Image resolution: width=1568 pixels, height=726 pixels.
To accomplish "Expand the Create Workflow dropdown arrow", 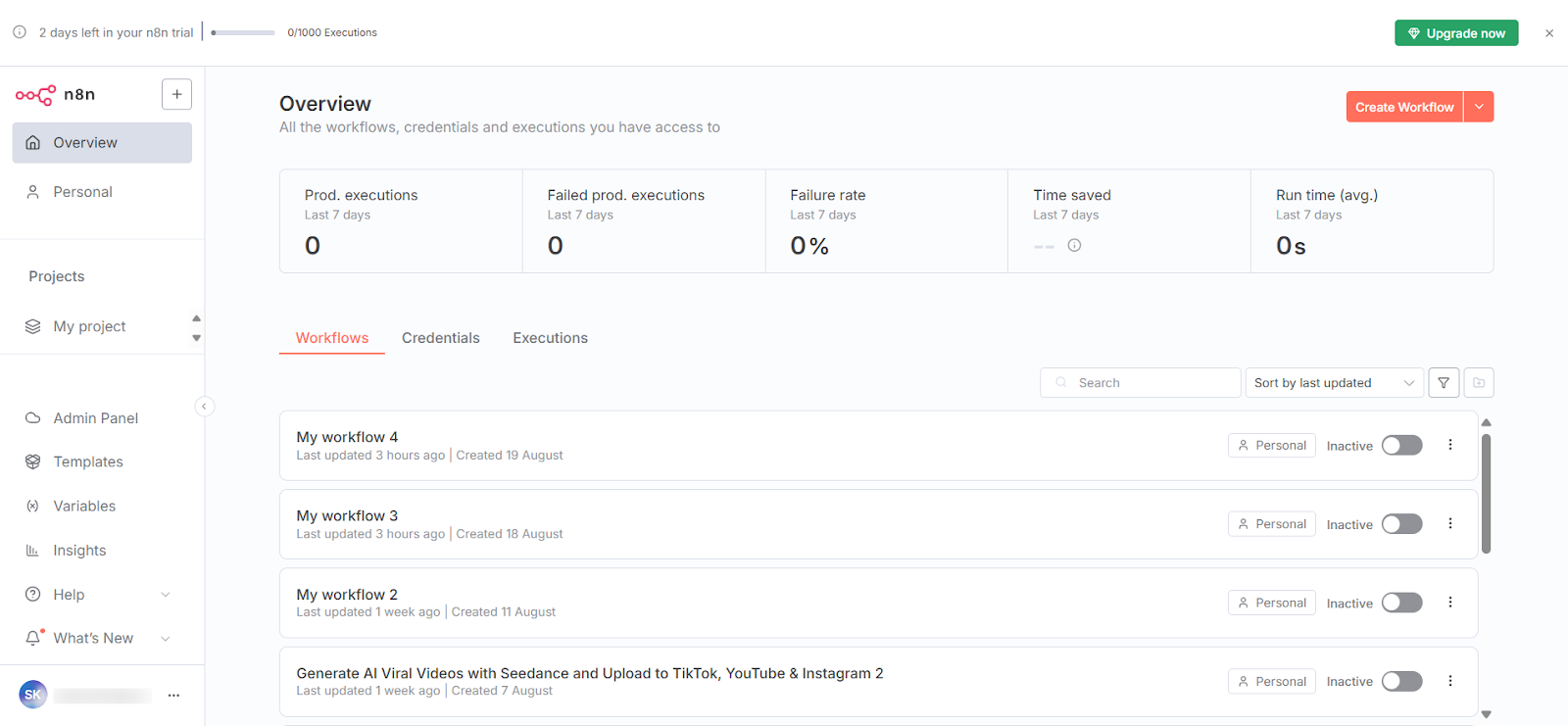I will 1479,107.
